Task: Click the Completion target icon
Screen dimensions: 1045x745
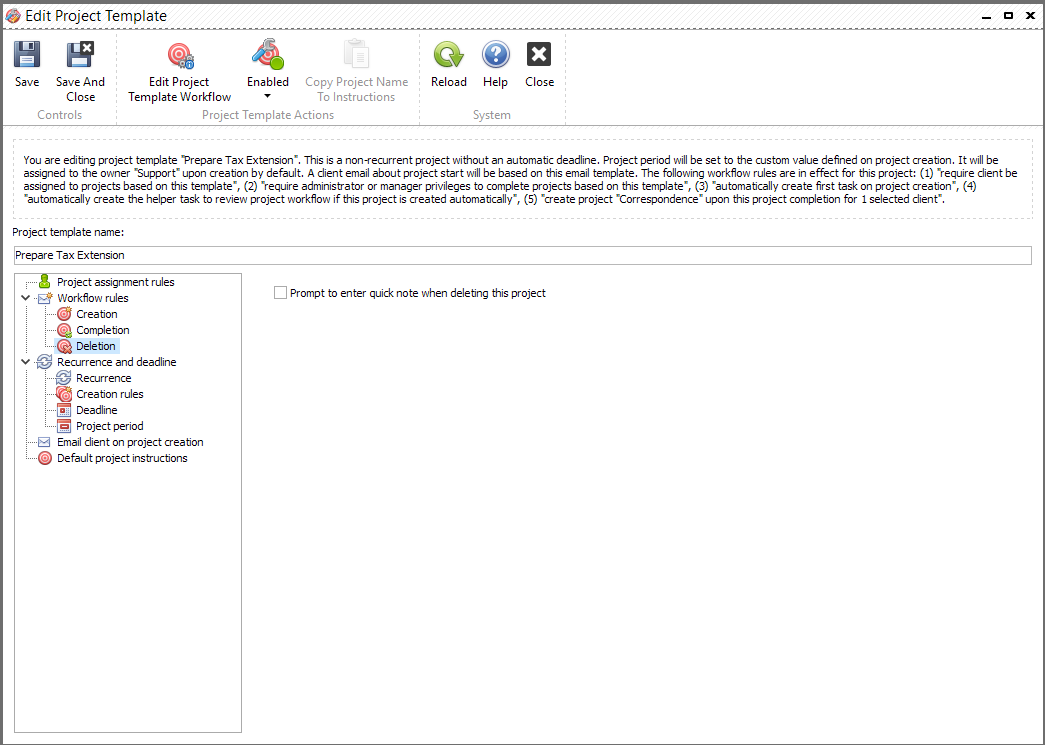Action: pos(64,330)
